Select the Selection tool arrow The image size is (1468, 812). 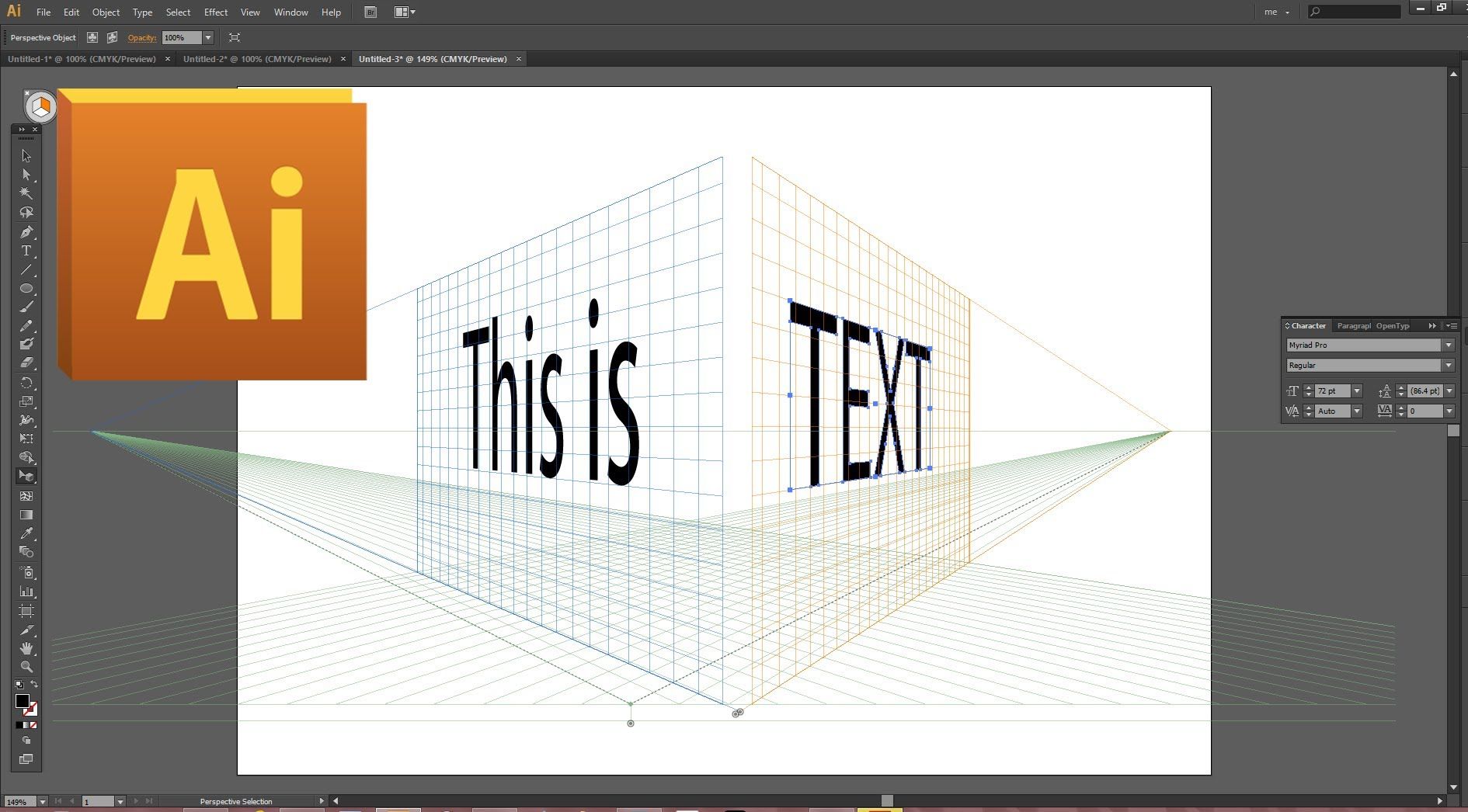tap(26, 156)
